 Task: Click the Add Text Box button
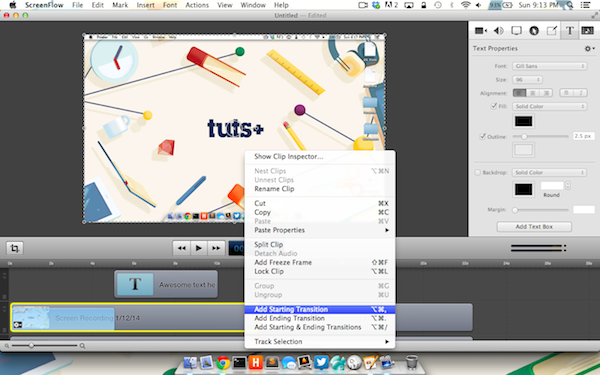(x=534, y=227)
